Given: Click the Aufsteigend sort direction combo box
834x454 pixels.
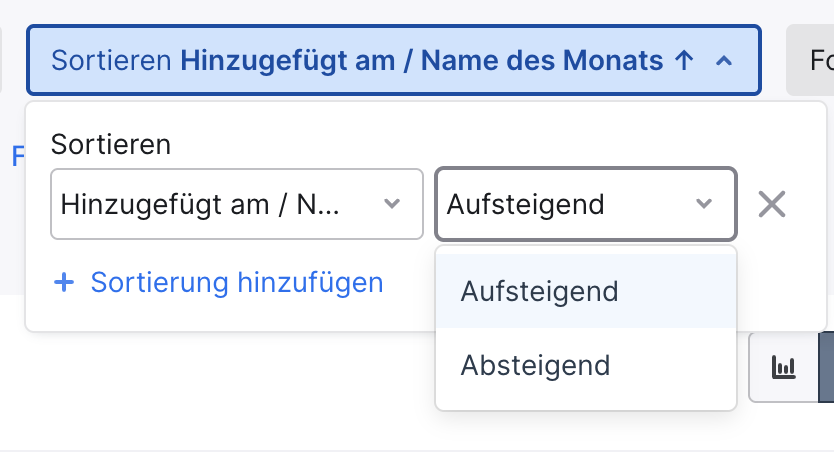Looking at the screenshot, I should (586, 204).
